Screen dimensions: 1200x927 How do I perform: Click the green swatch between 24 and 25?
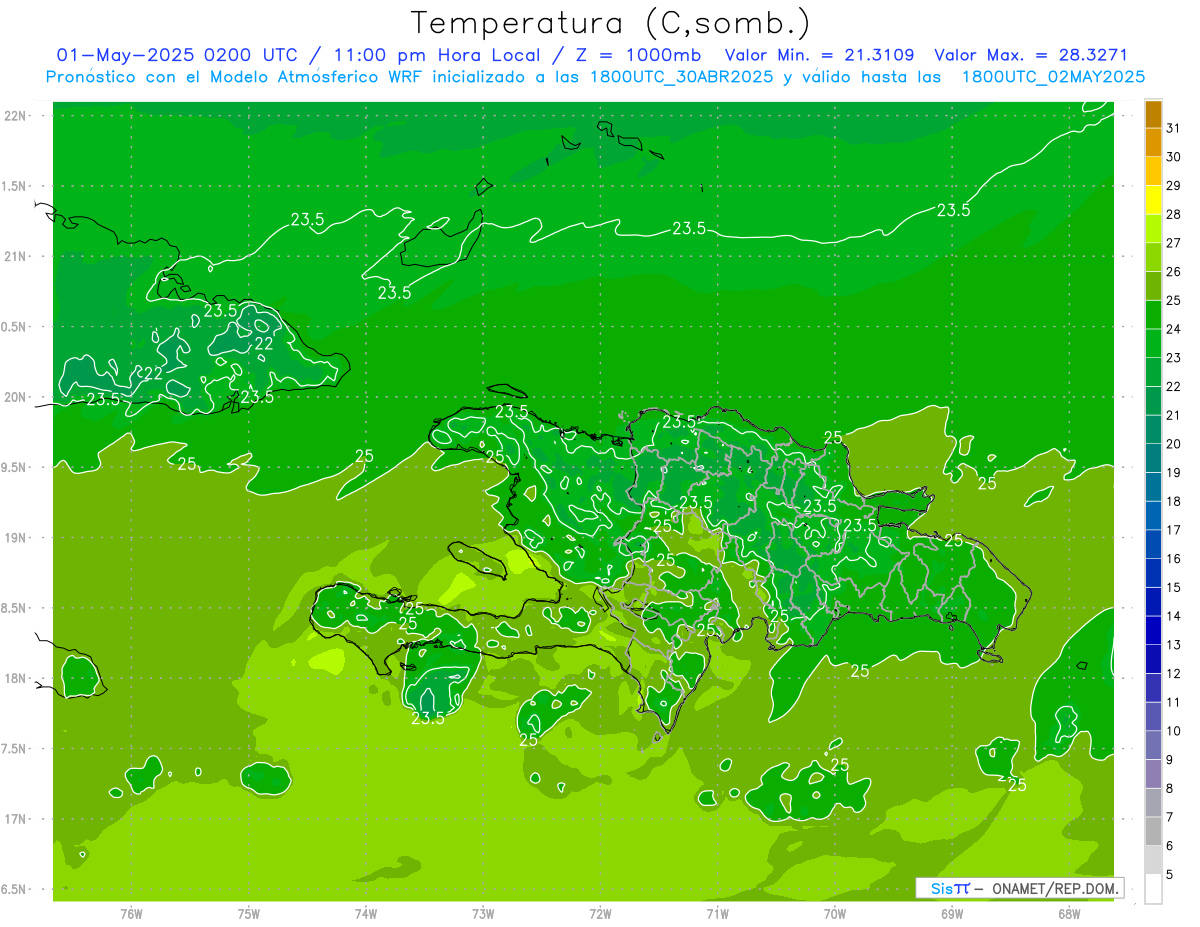click(1153, 315)
